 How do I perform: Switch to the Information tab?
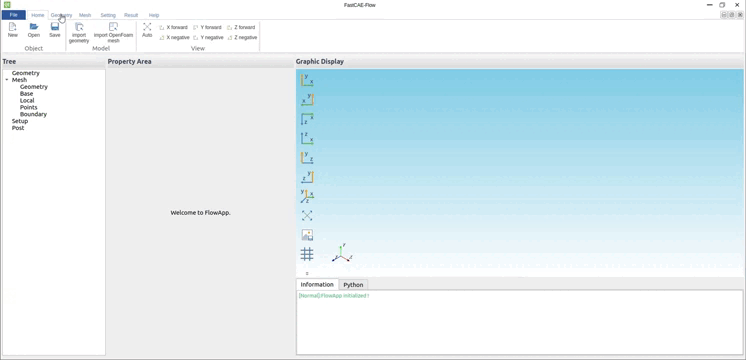point(317,284)
